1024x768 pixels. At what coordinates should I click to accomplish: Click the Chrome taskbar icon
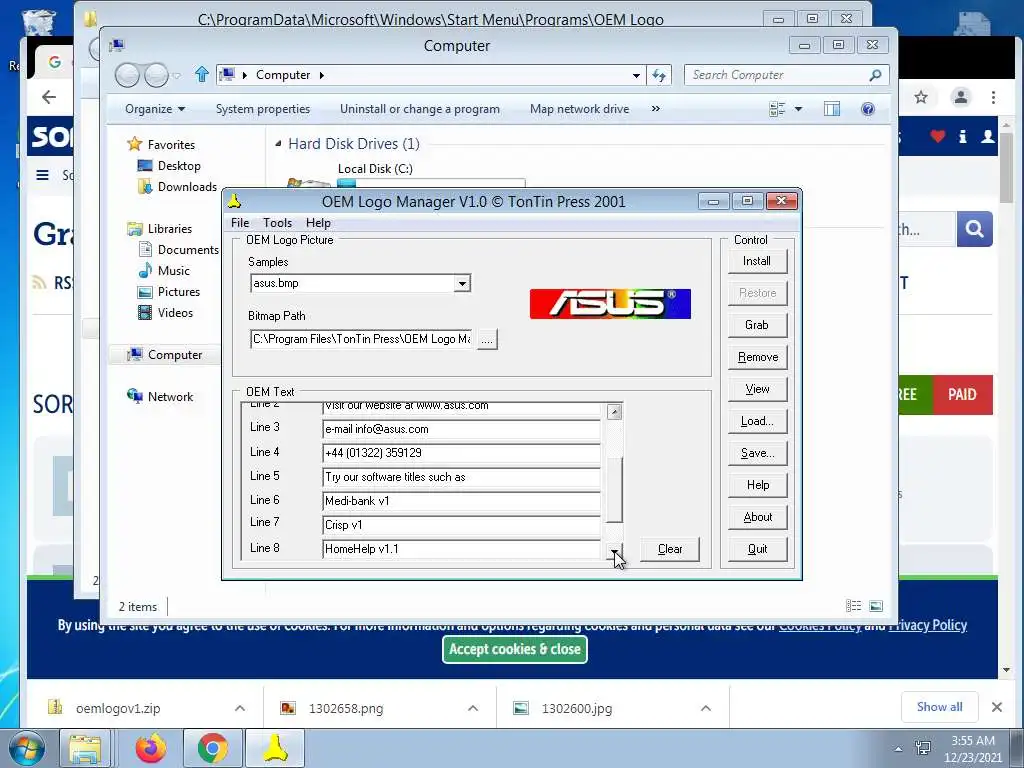click(x=212, y=748)
